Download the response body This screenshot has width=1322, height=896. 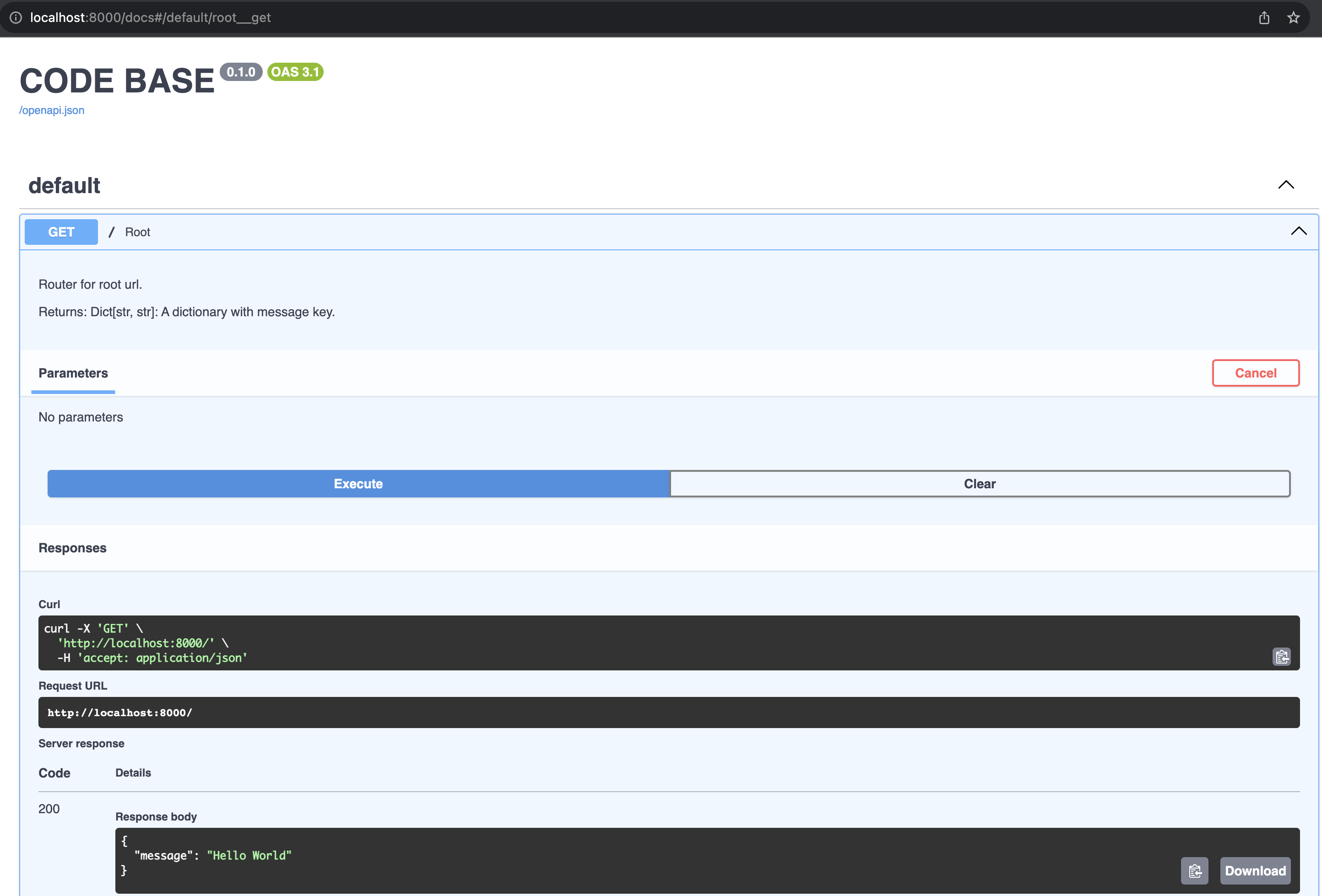click(1255, 870)
